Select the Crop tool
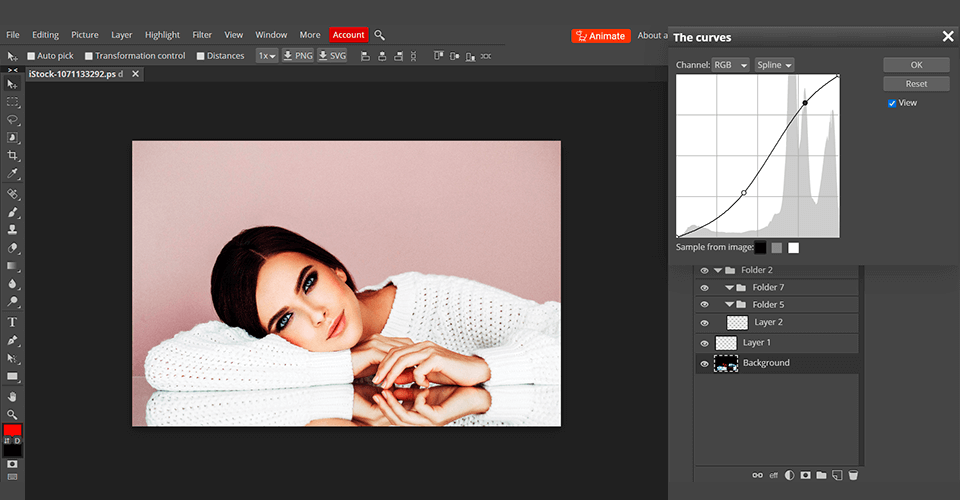960x500 pixels. coord(13,156)
